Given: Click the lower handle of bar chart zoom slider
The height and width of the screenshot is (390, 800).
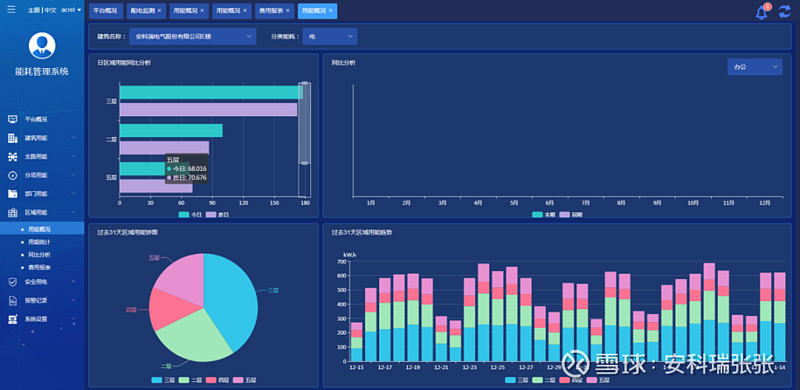Looking at the screenshot, I should click(305, 163).
